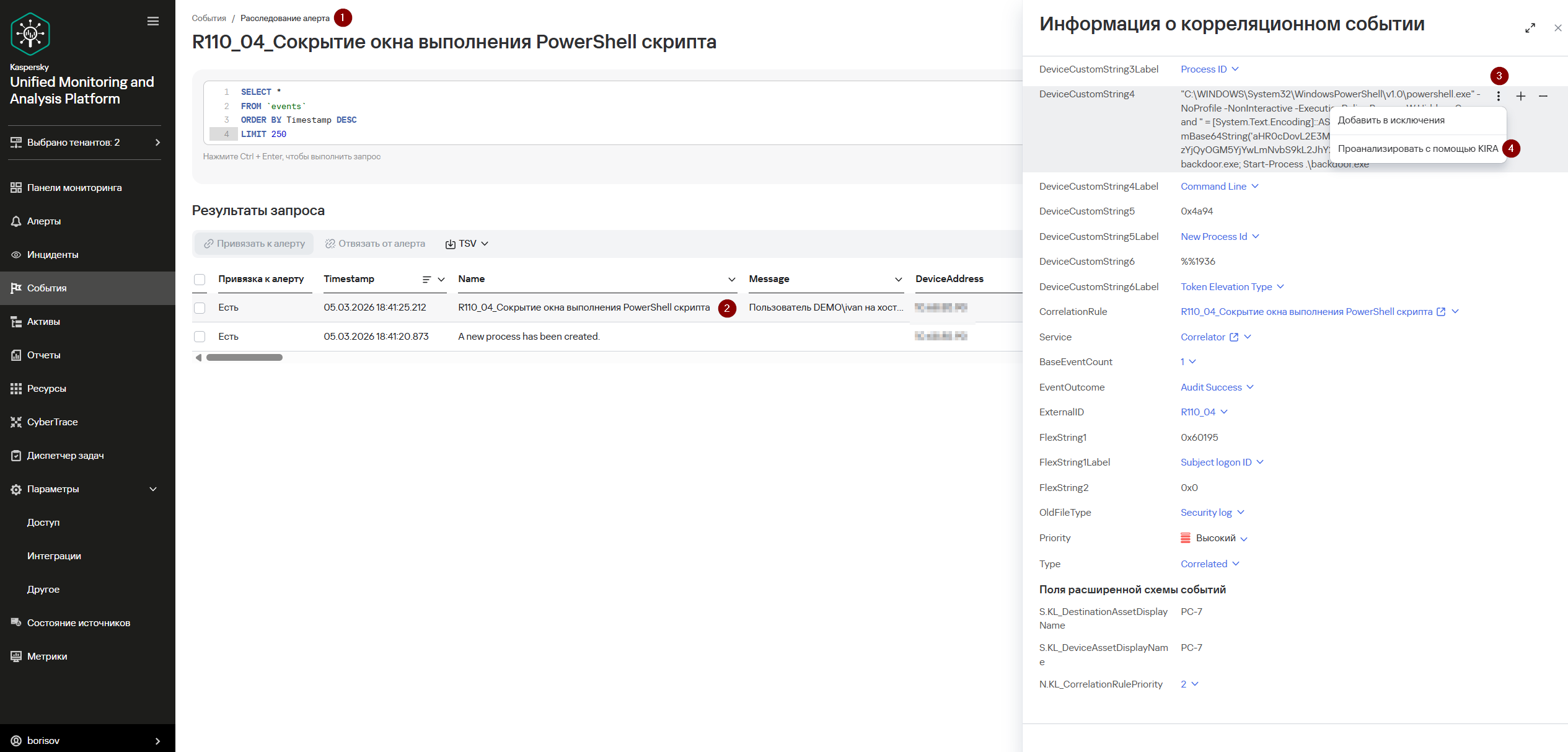Click the Активы icon in sidebar

click(16, 322)
